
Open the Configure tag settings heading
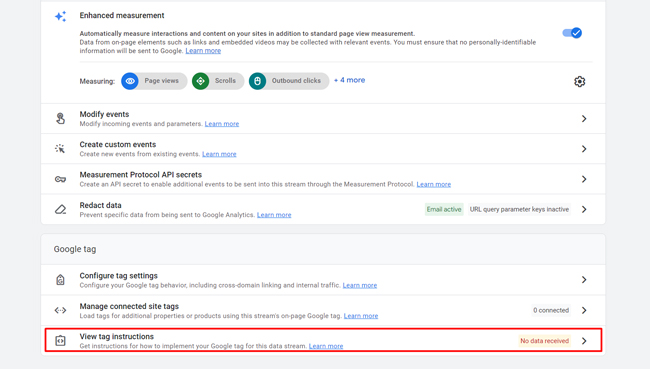[119, 276]
